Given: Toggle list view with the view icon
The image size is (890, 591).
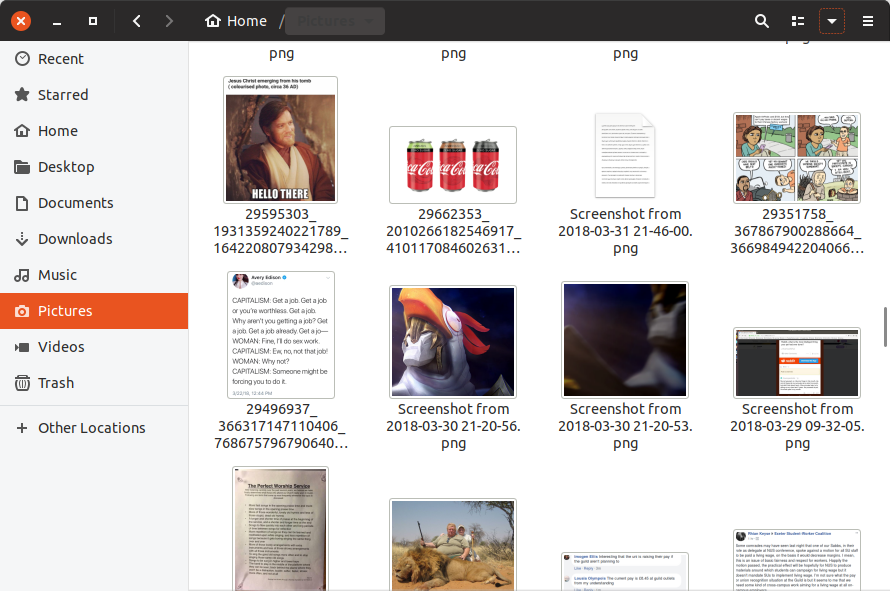Looking at the screenshot, I should click(x=797, y=21).
